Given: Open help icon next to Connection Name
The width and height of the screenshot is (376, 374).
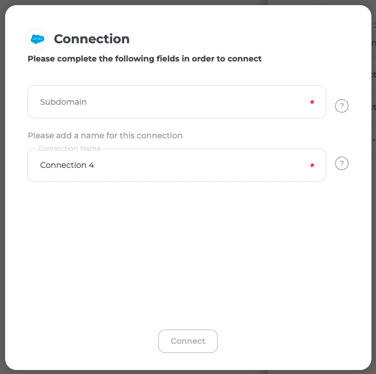Looking at the screenshot, I should [342, 163].
